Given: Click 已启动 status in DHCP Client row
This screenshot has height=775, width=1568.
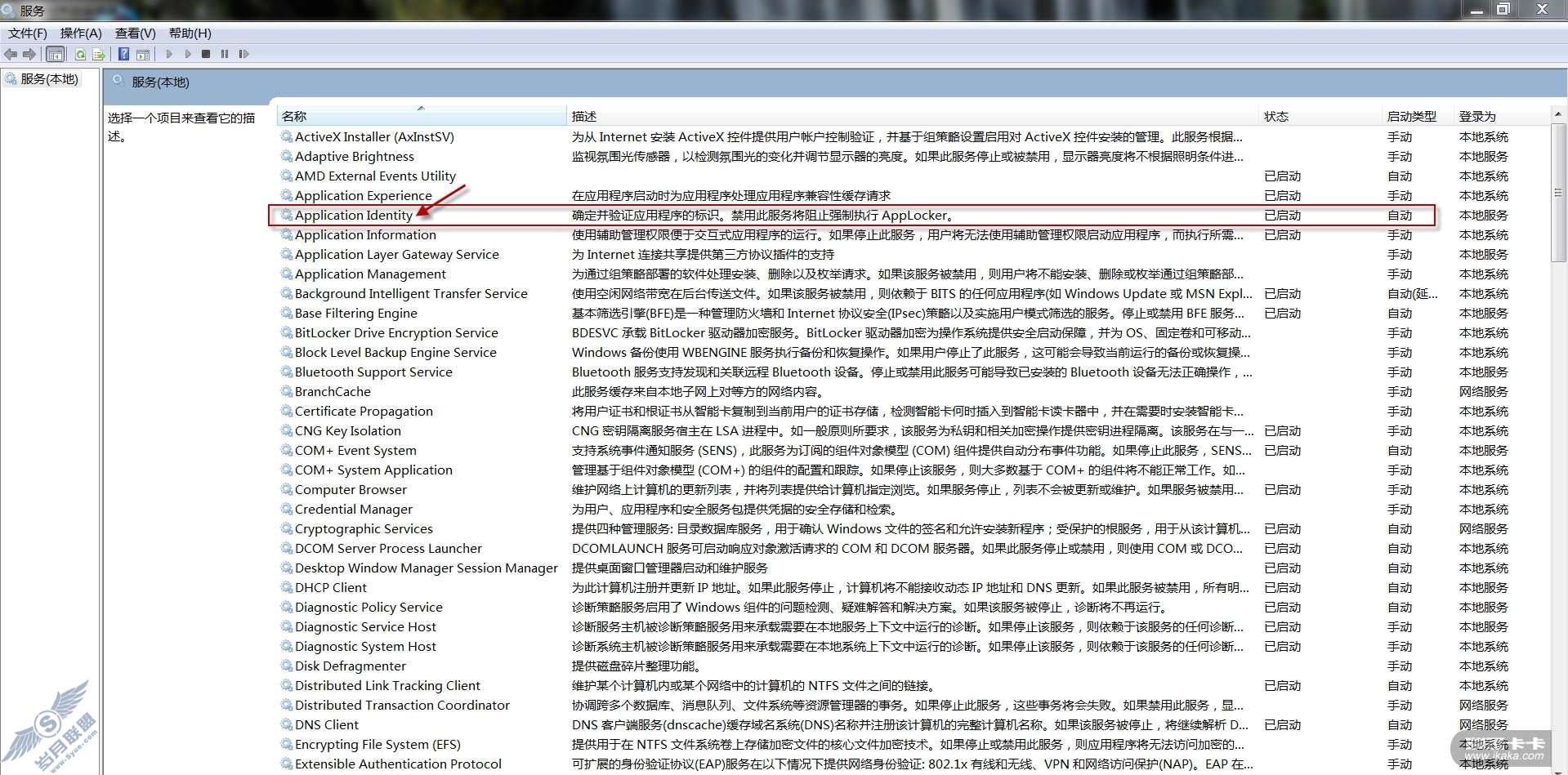Looking at the screenshot, I should pyautogui.click(x=1282, y=587).
